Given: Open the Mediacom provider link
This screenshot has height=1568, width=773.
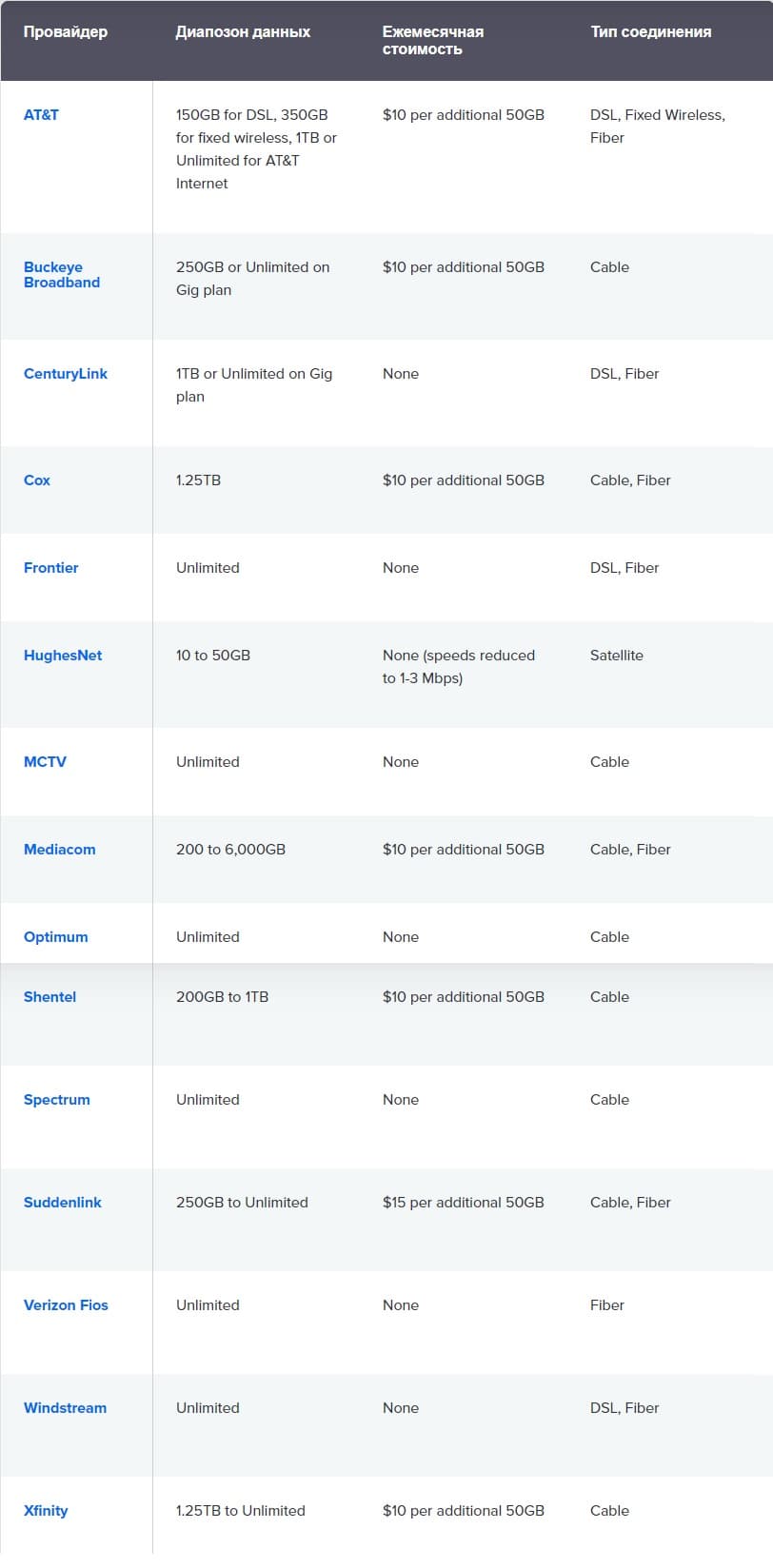Looking at the screenshot, I should point(60,849).
